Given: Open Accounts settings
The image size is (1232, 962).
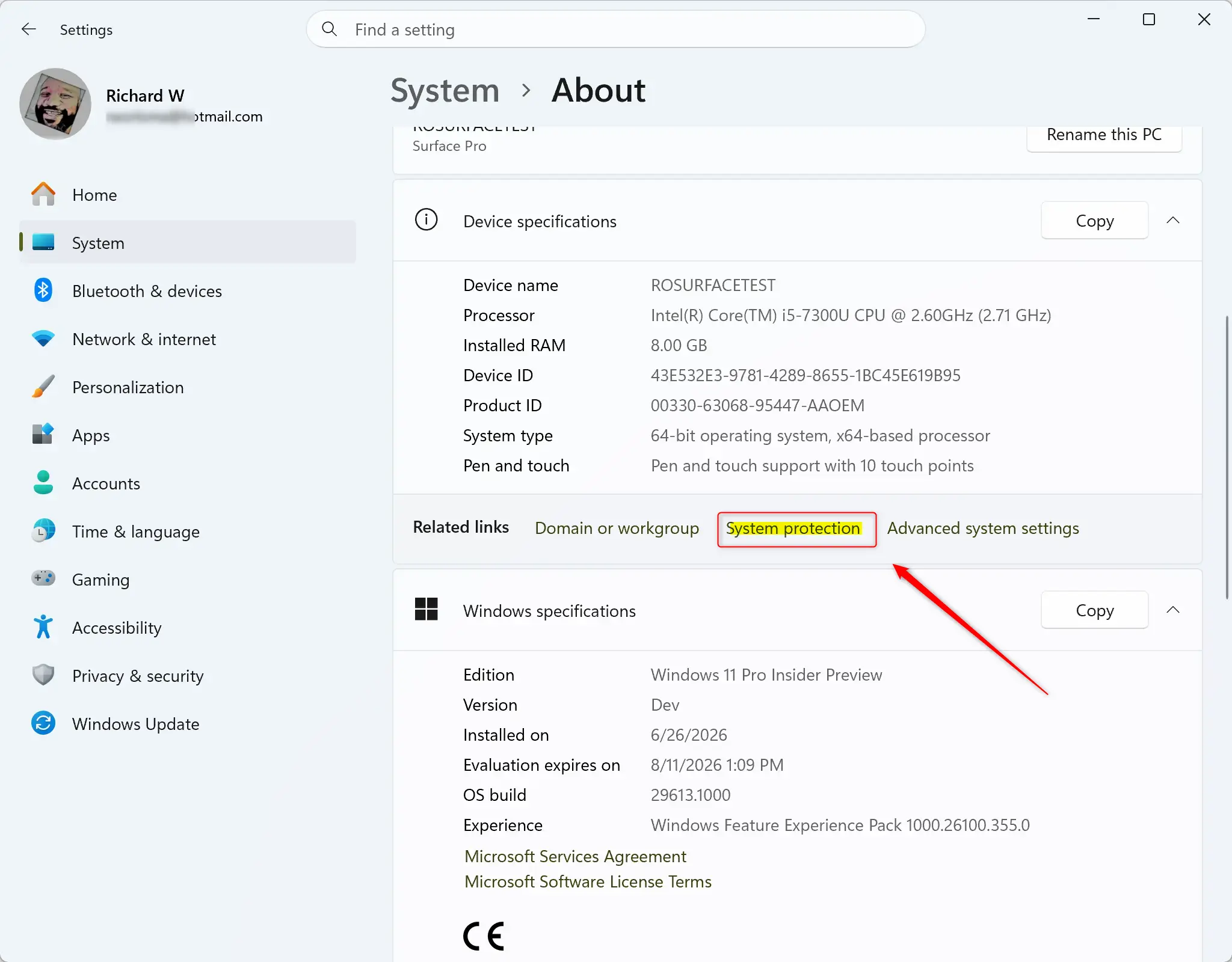Looking at the screenshot, I should point(188,483).
